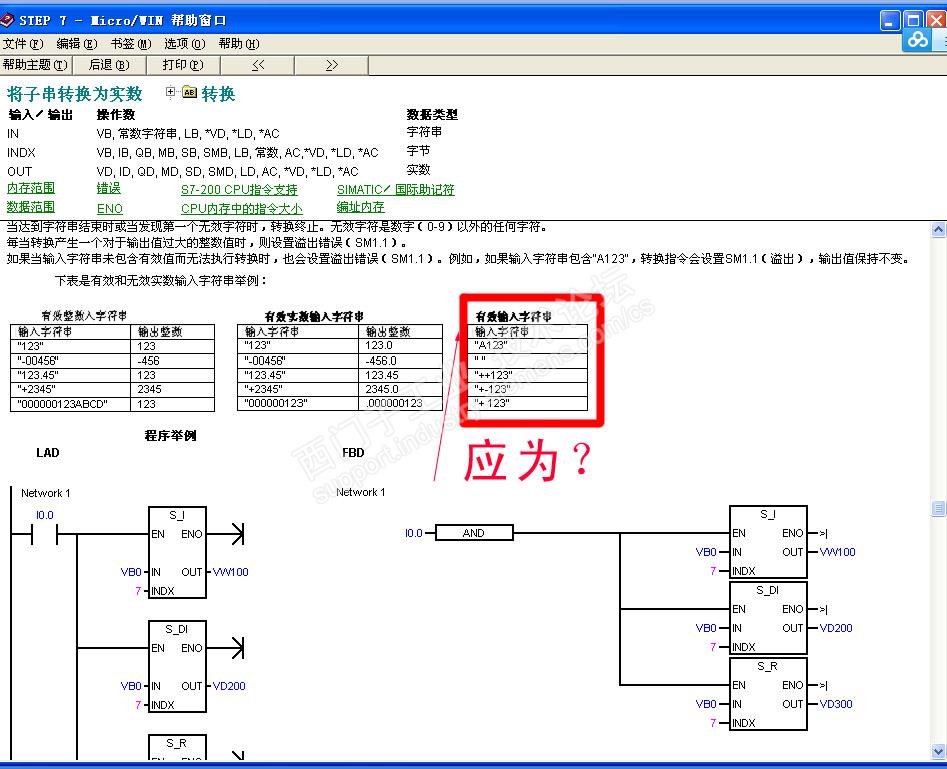Screen dimensions: 947x769
Task: Go to previous topic with << button
Action: pyautogui.click(x=258, y=65)
